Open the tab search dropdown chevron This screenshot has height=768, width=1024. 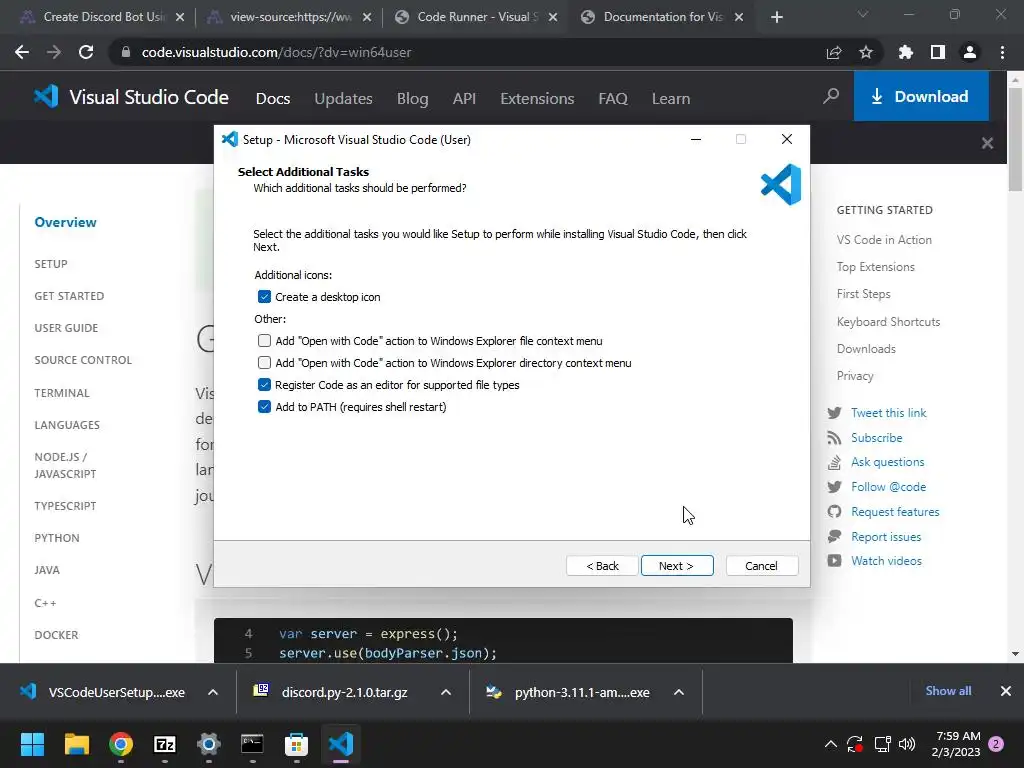pyautogui.click(x=863, y=14)
